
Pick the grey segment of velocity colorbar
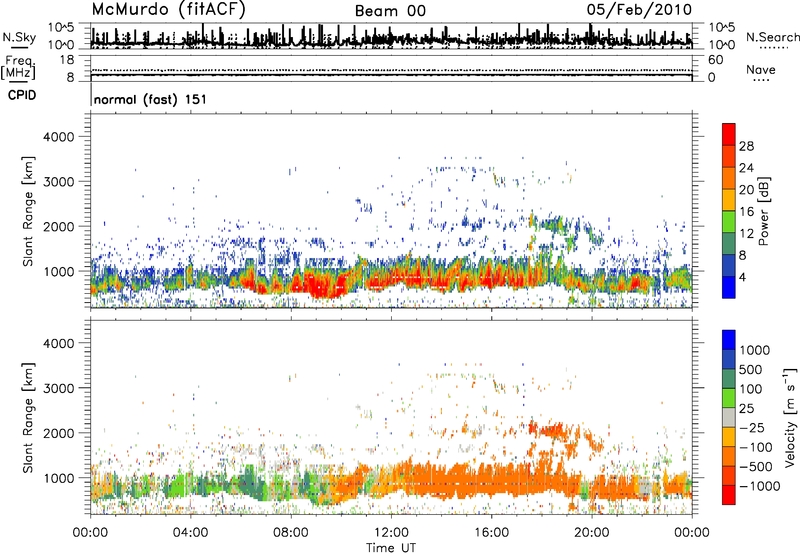point(729,417)
